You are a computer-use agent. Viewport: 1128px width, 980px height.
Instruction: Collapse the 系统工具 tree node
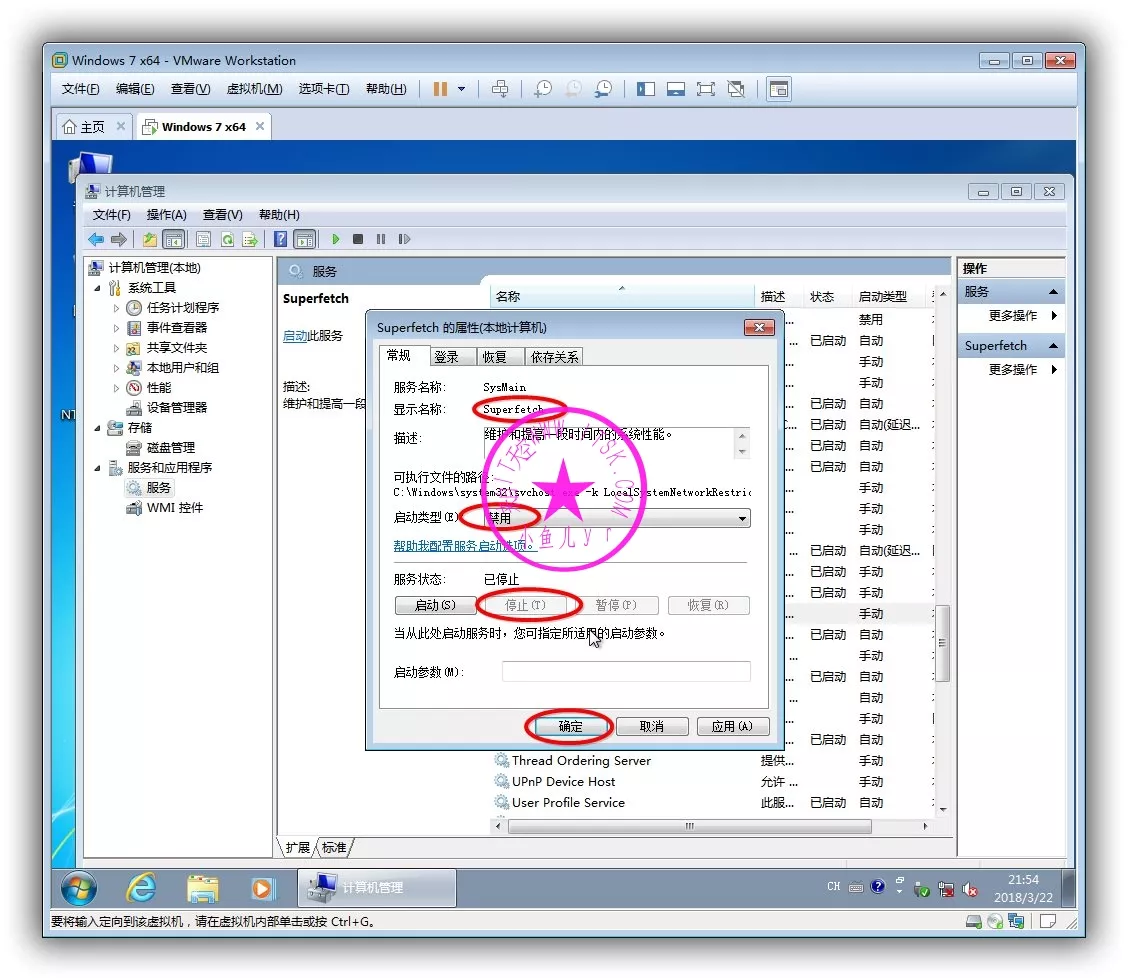click(x=98, y=288)
